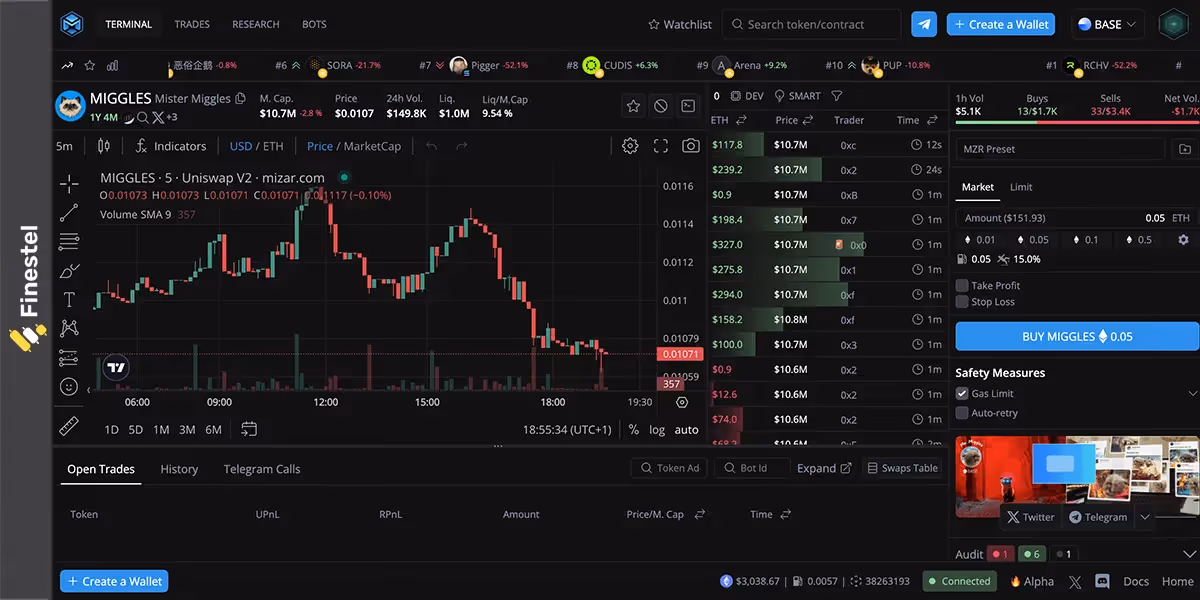Enable the Auto-retry checkbox
The height and width of the screenshot is (600, 1200).
tap(962, 412)
